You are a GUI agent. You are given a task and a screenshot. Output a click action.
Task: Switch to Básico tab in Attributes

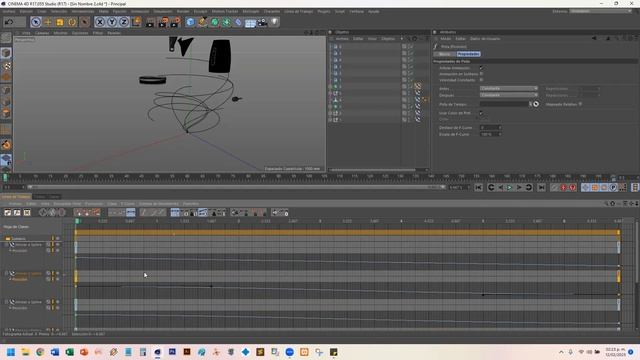point(444,54)
